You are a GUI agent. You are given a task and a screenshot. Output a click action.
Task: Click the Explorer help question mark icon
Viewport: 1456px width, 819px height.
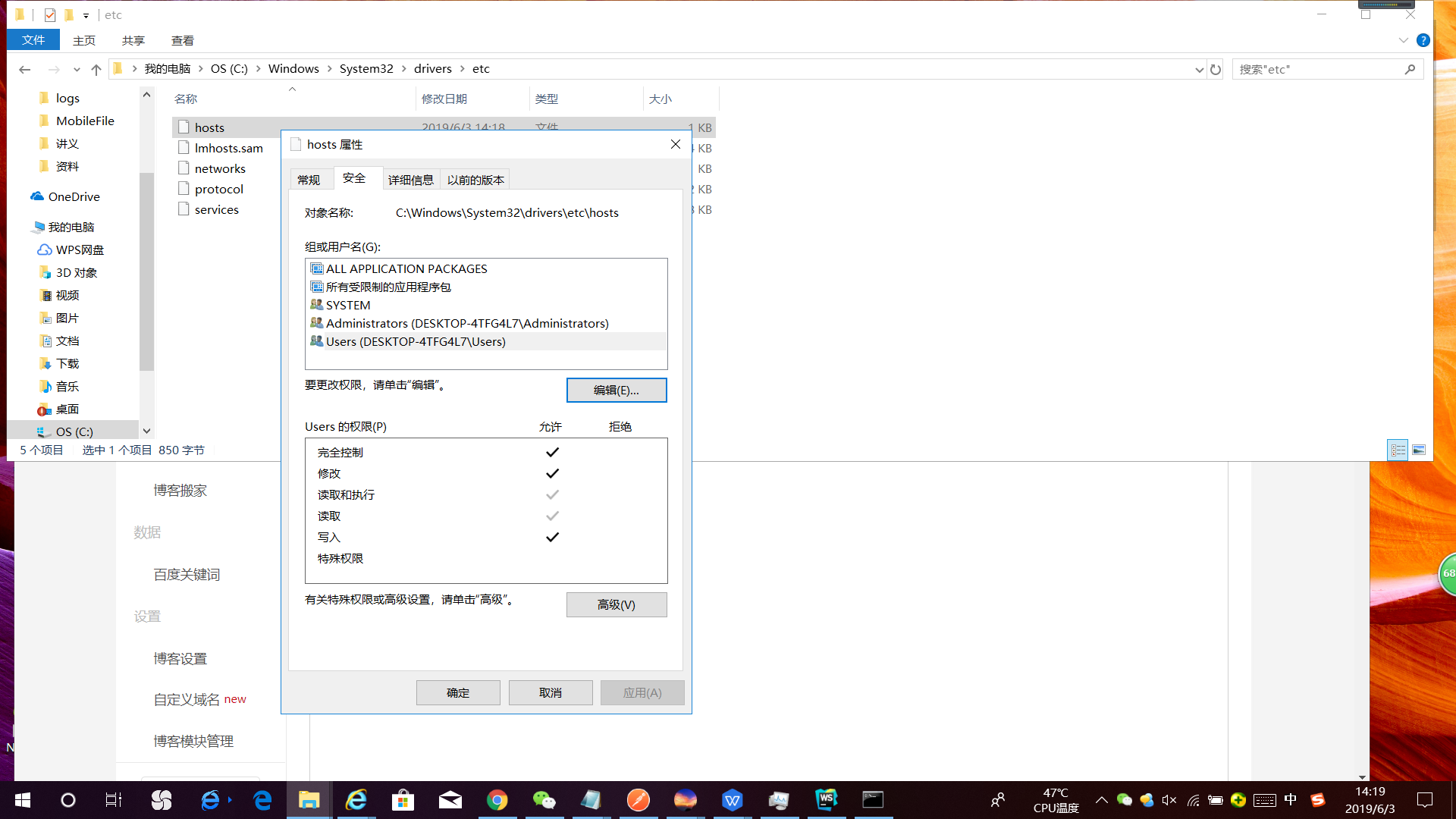tap(1423, 40)
